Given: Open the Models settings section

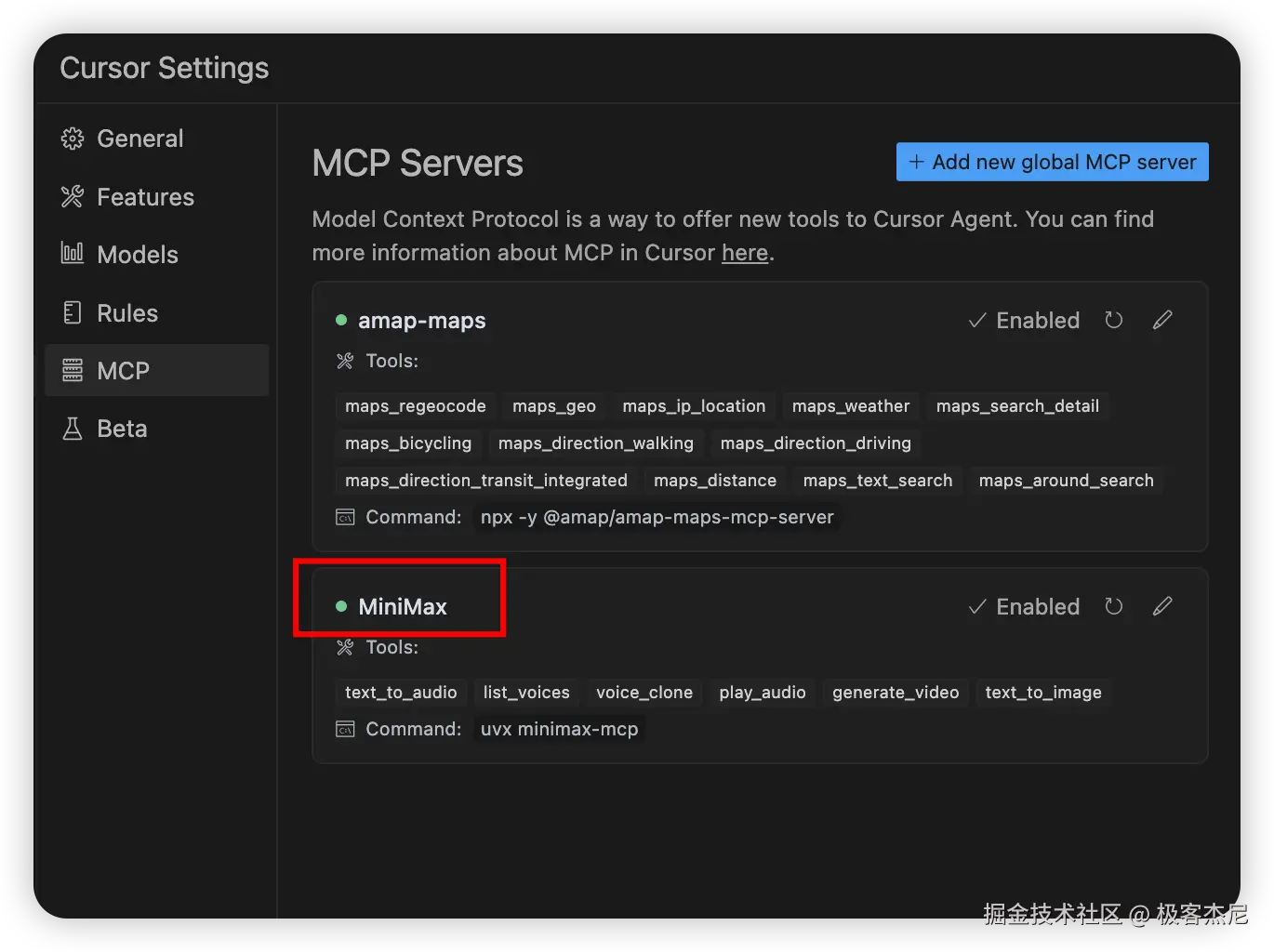Looking at the screenshot, I should tap(156, 255).
